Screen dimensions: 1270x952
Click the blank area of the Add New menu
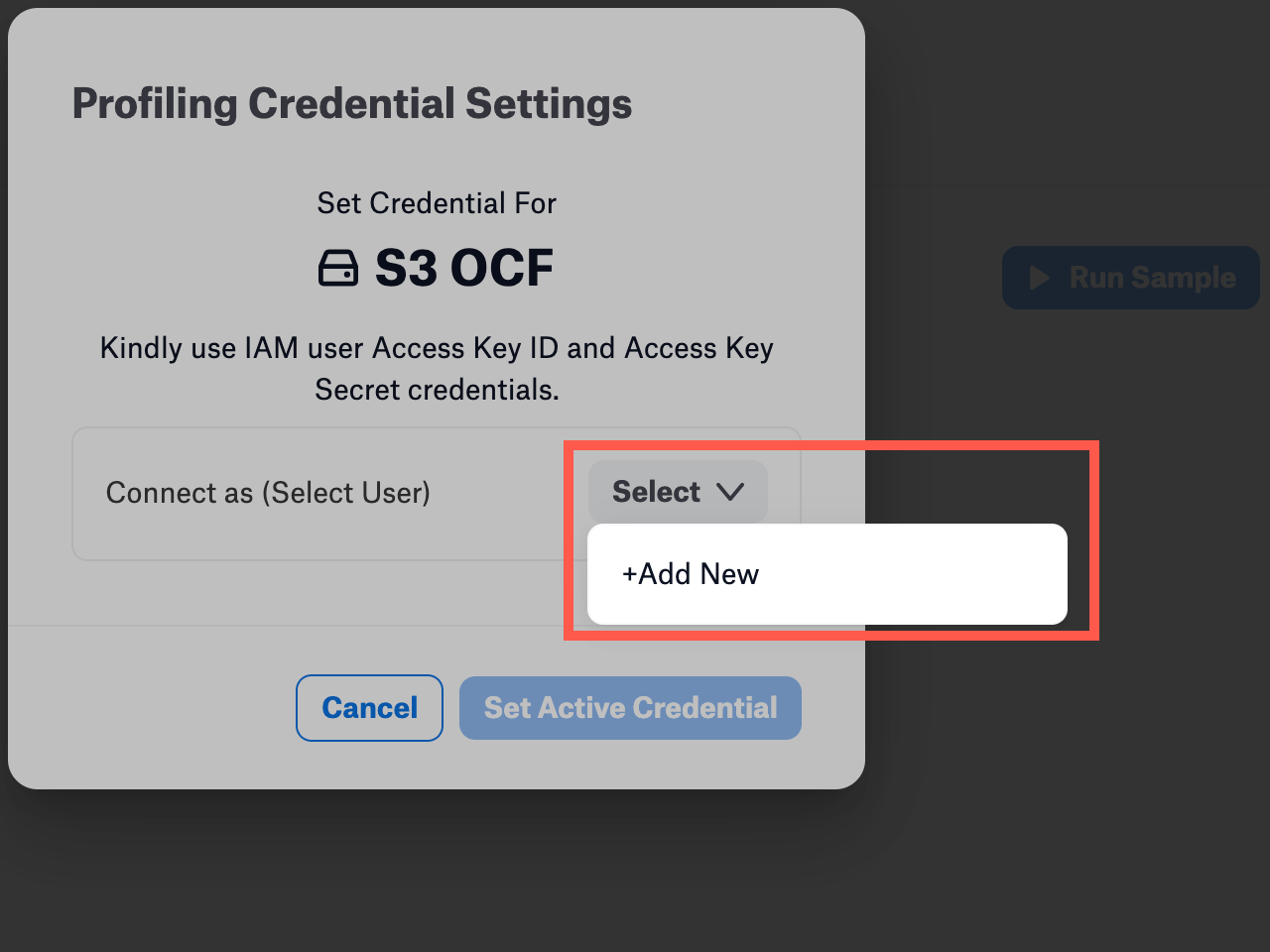click(x=913, y=574)
